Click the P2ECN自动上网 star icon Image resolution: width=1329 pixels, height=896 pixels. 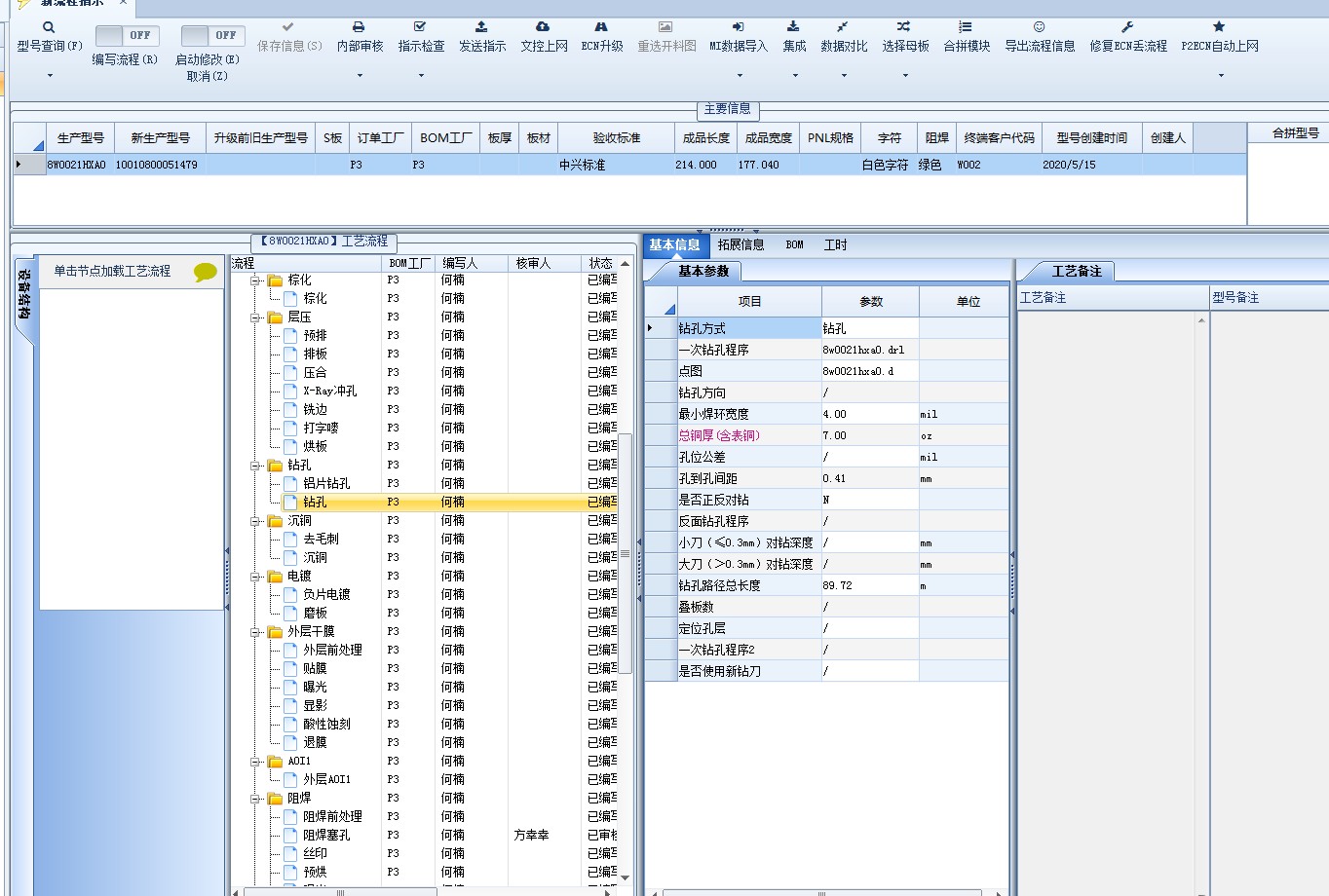click(x=1219, y=27)
